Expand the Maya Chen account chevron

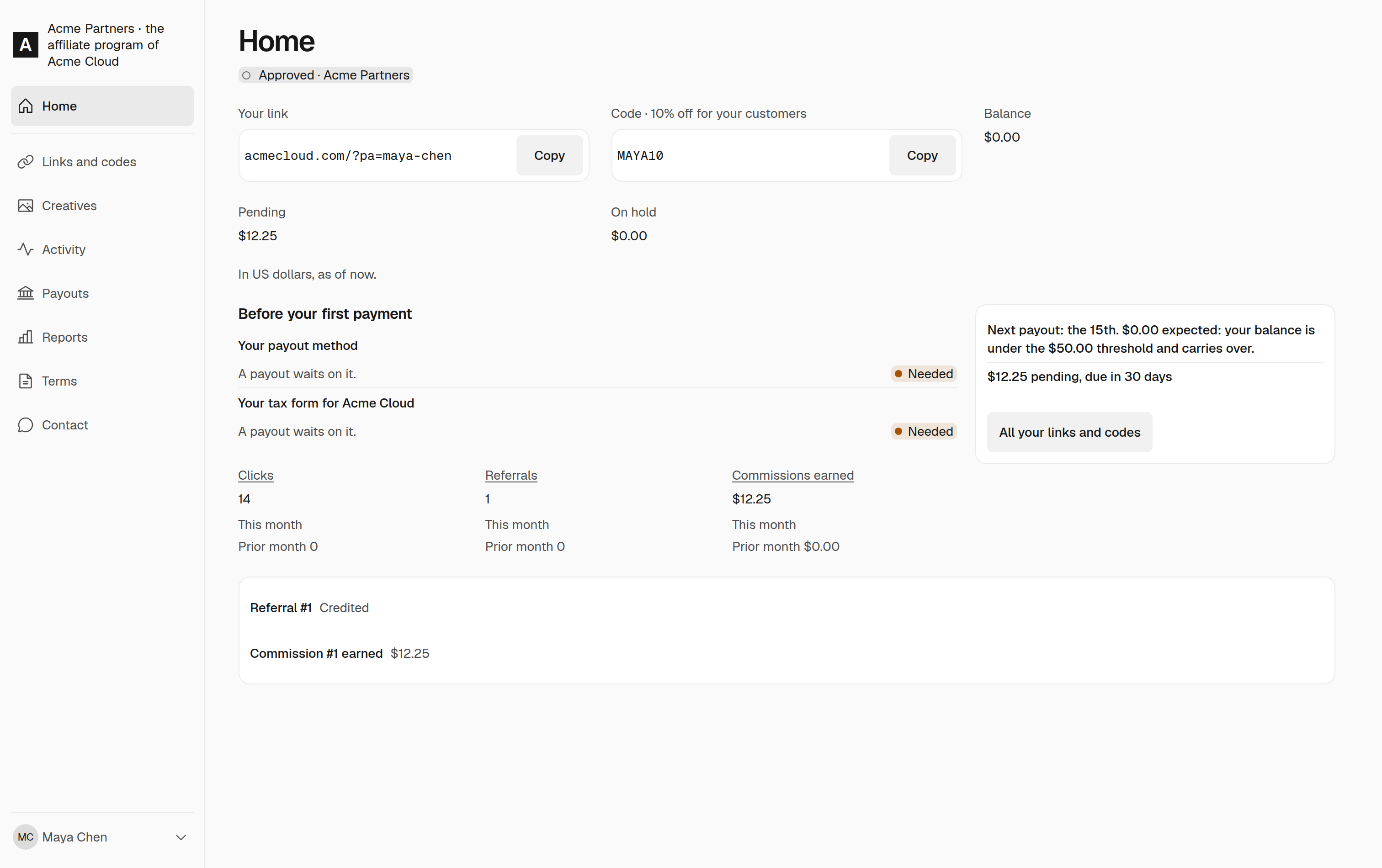click(x=181, y=837)
